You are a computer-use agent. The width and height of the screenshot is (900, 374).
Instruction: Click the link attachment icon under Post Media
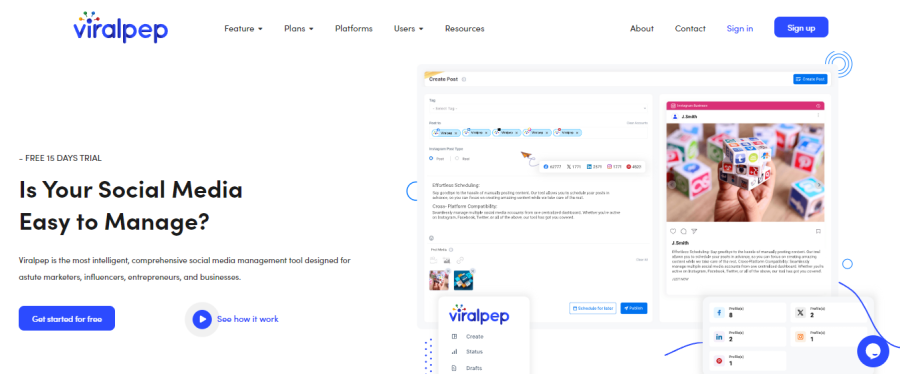[460, 260]
